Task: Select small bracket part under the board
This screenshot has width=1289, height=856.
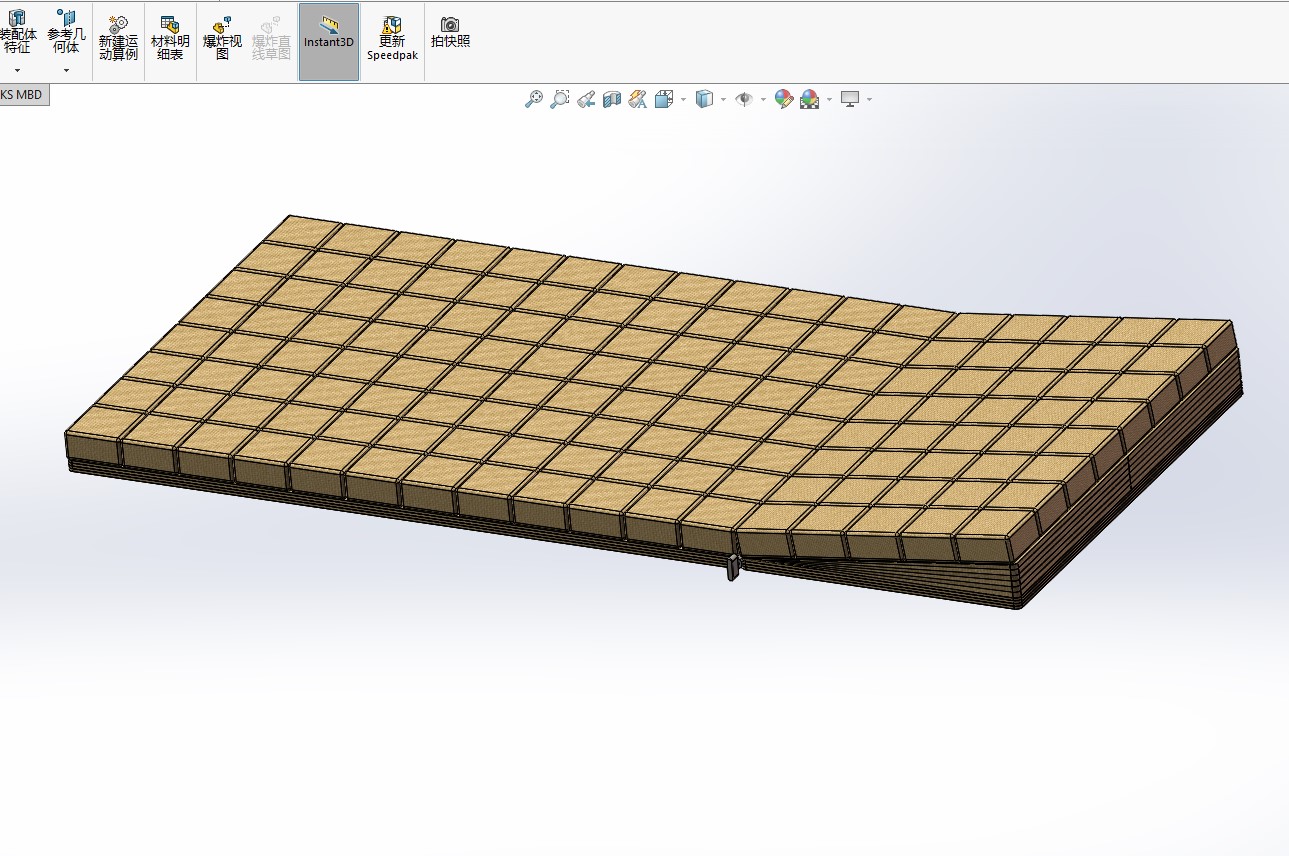Action: 732,567
